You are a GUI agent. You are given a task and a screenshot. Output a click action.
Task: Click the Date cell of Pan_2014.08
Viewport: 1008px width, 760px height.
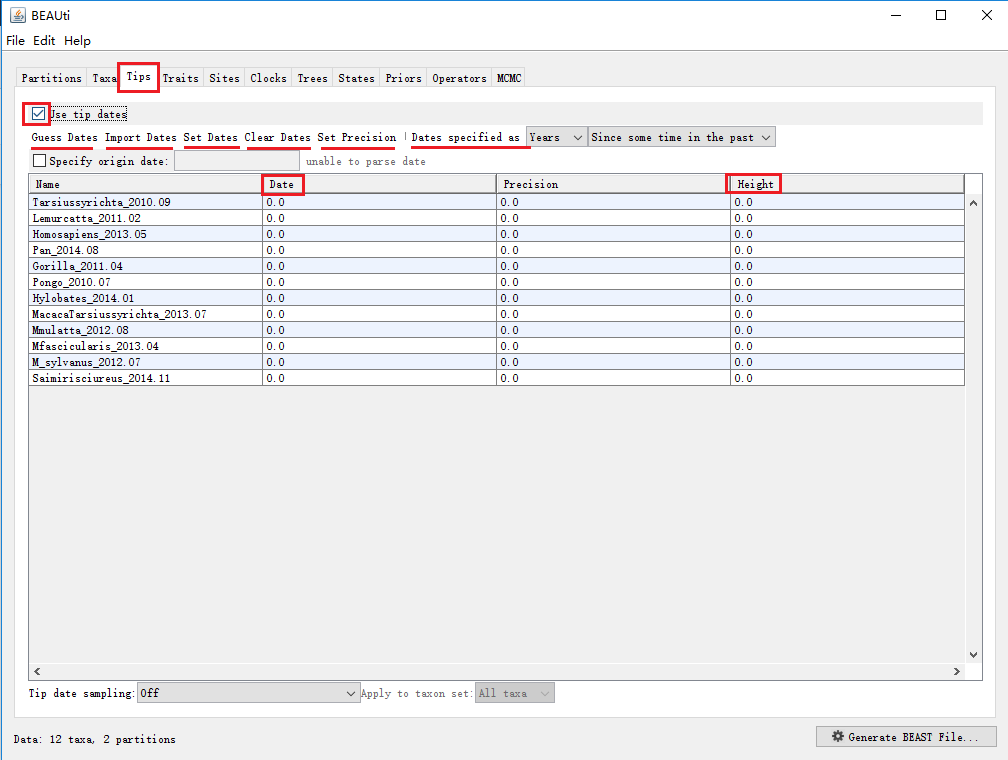379,250
